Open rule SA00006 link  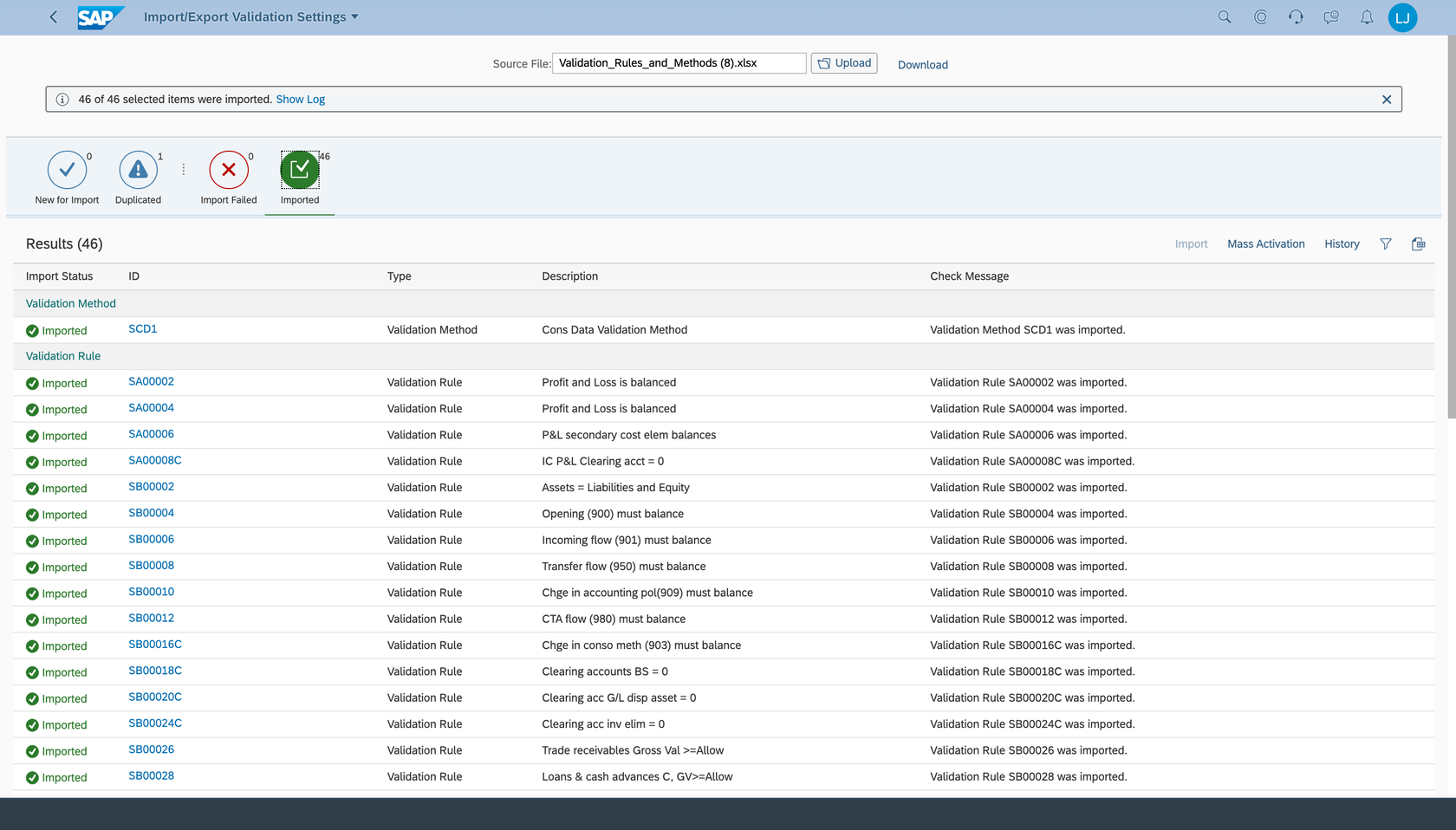(151, 434)
